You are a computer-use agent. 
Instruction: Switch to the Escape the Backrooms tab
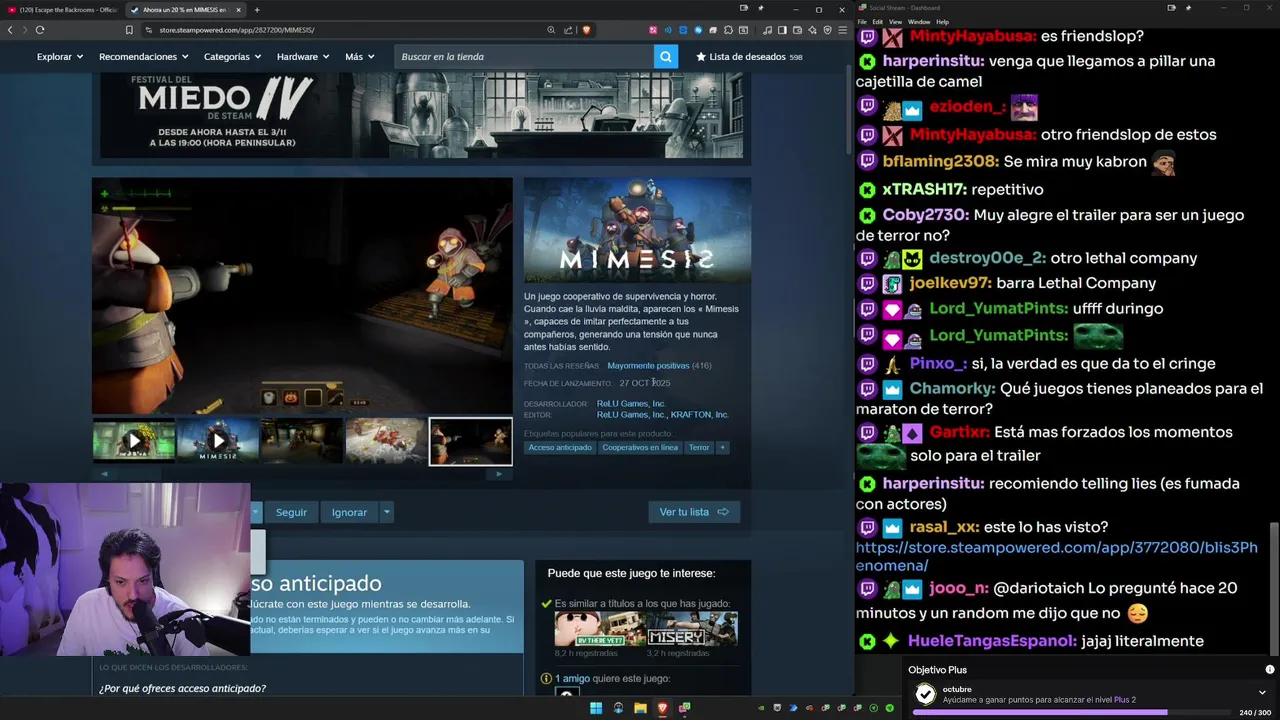click(x=62, y=10)
